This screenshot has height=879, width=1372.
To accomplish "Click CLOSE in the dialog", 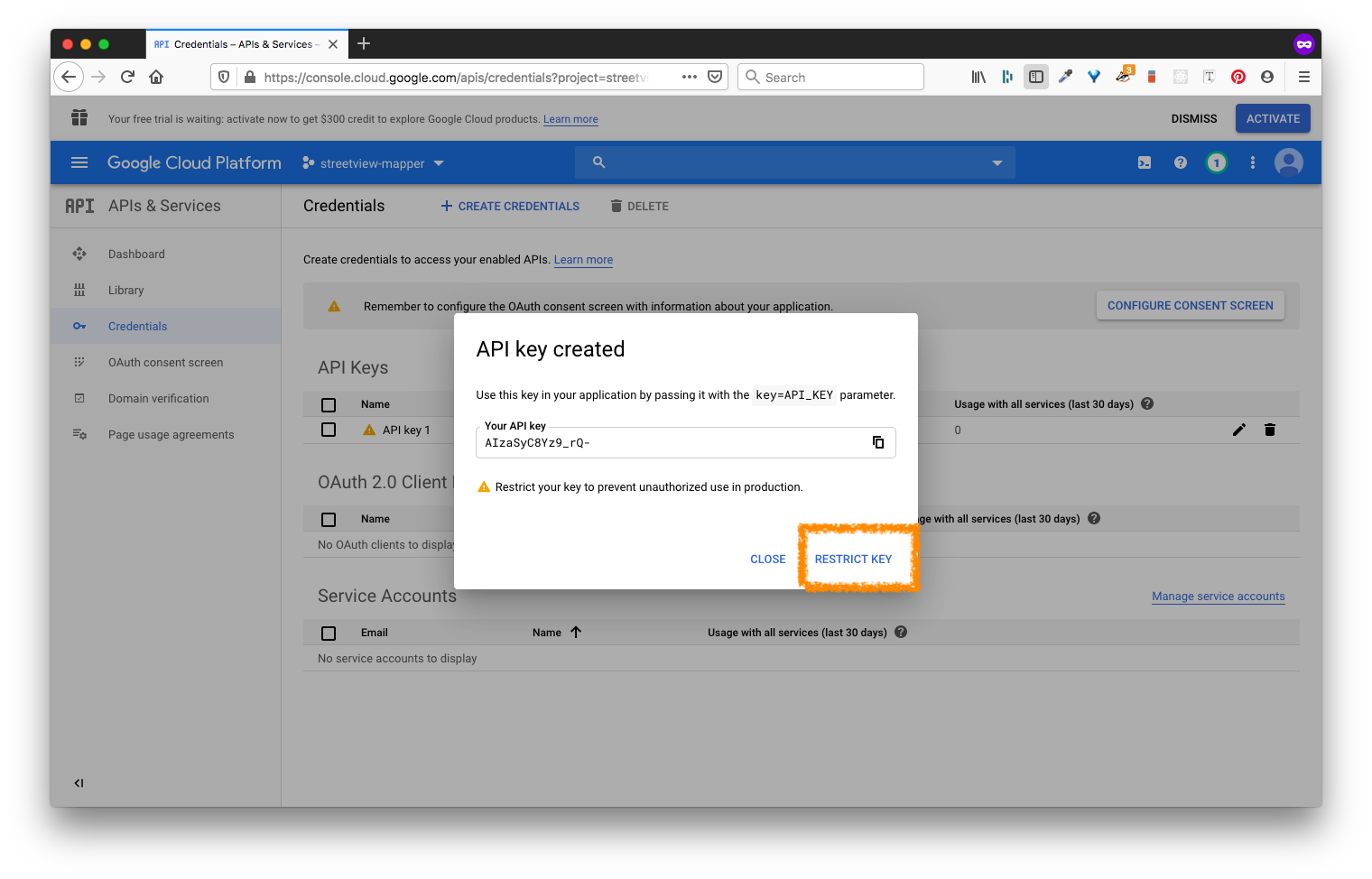I will 767,560.
